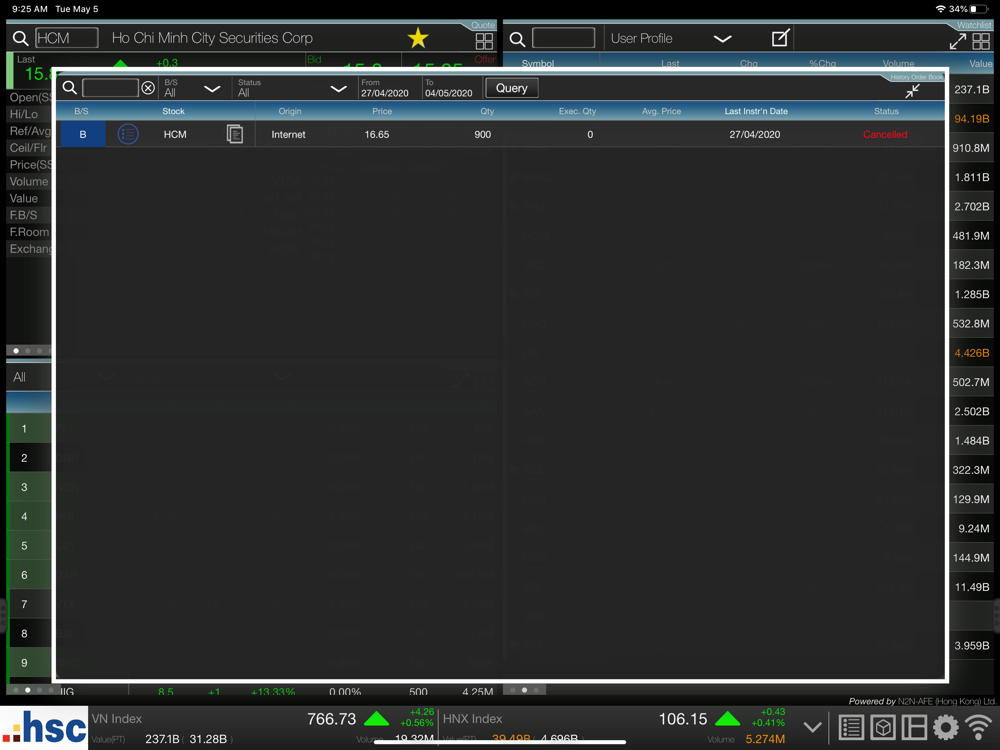
Task: Tap the Quote panel search icon
Action: (x=20, y=38)
